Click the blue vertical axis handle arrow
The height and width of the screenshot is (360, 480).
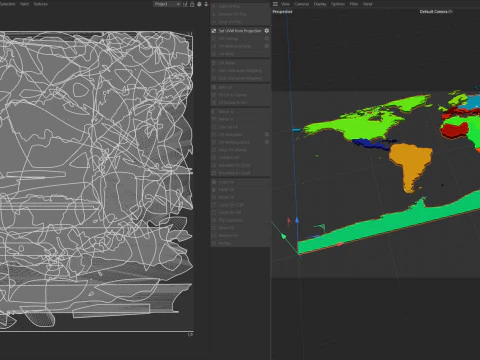pyautogui.click(x=297, y=220)
